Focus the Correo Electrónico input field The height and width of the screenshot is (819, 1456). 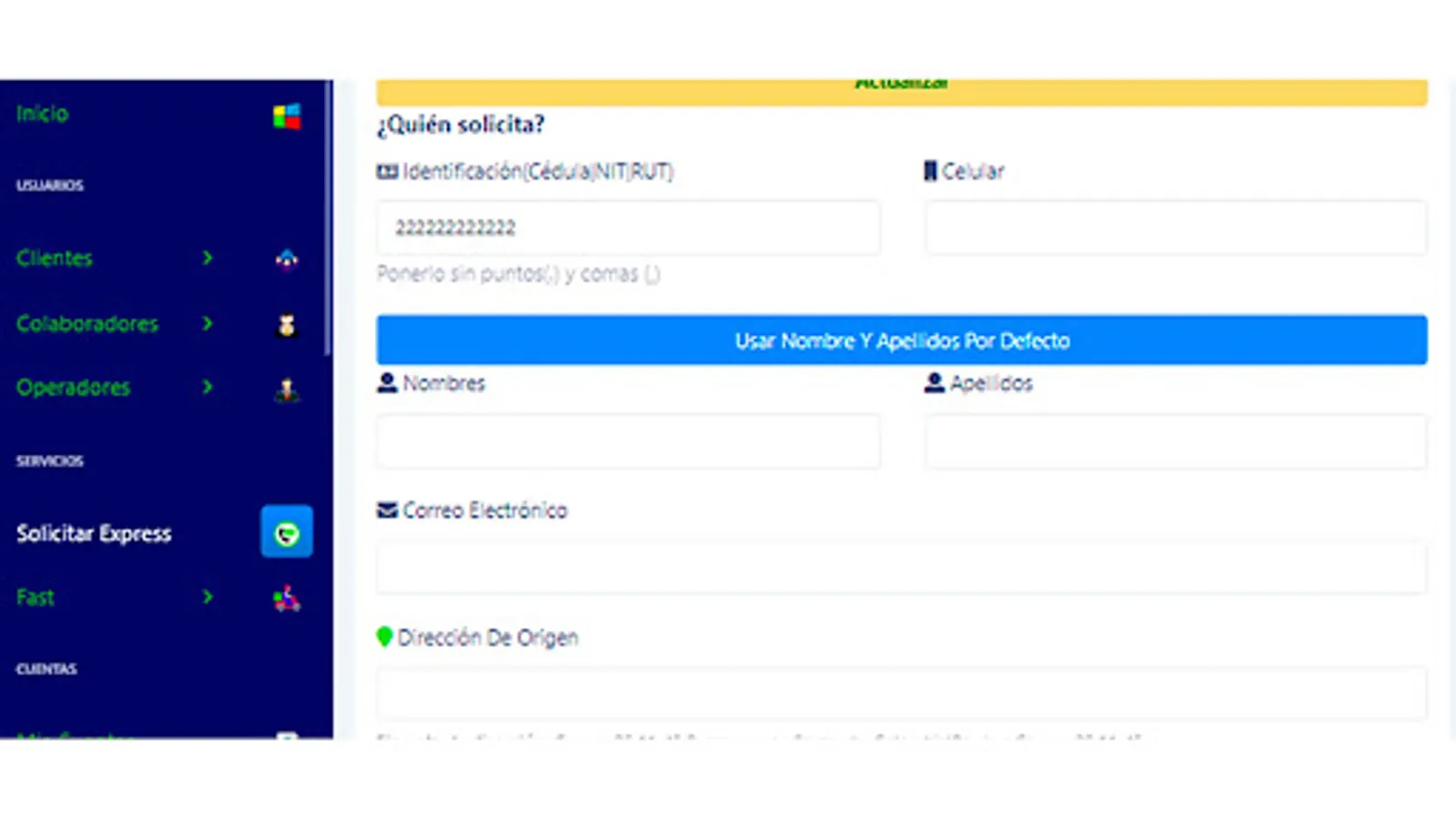point(902,568)
